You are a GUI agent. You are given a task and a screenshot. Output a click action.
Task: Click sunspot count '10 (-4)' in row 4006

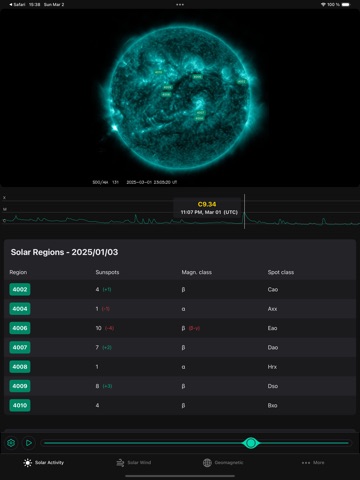pos(105,328)
